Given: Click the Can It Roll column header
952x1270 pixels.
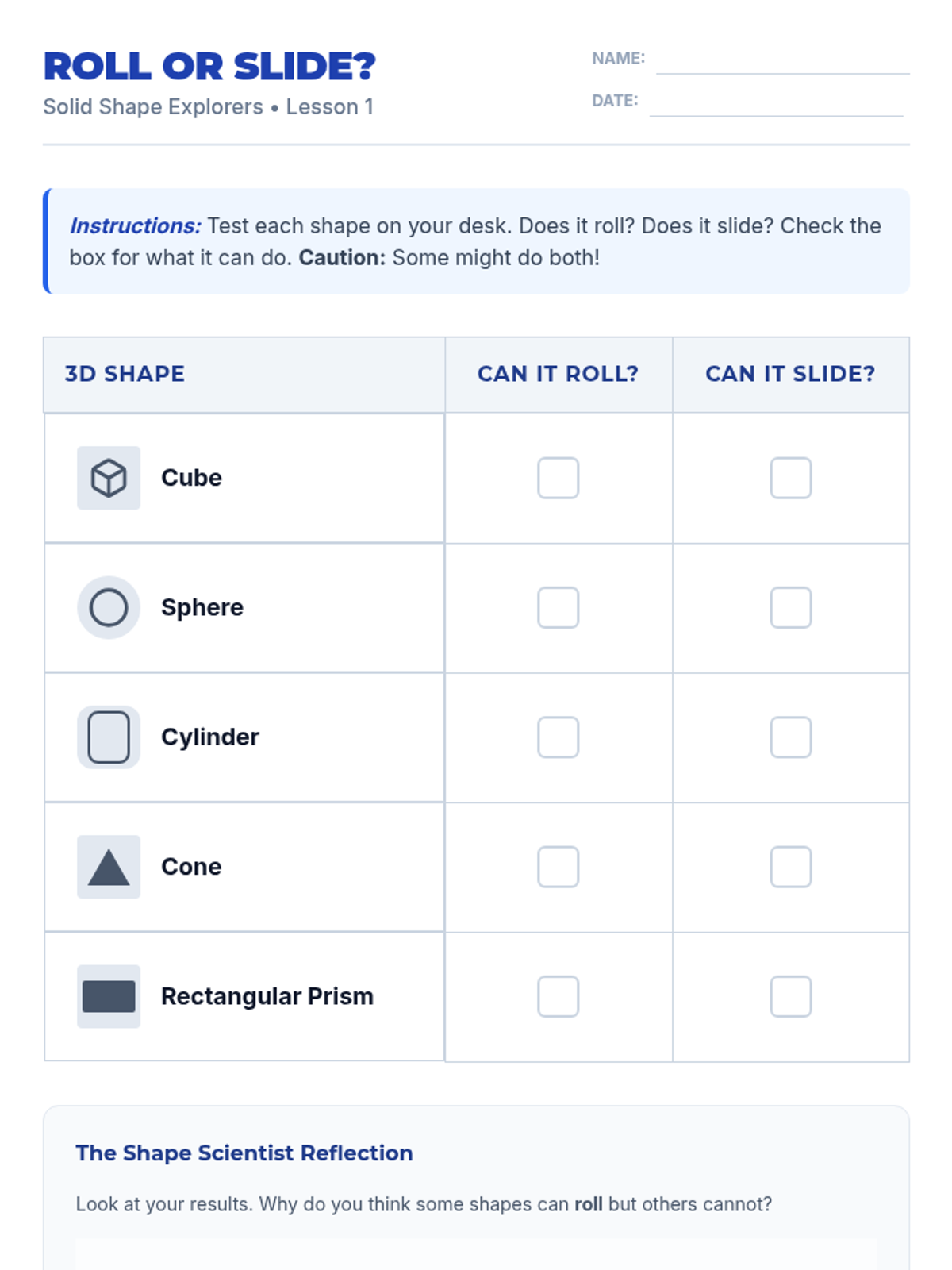Looking at the screenshot, I should tap(558, 374).
